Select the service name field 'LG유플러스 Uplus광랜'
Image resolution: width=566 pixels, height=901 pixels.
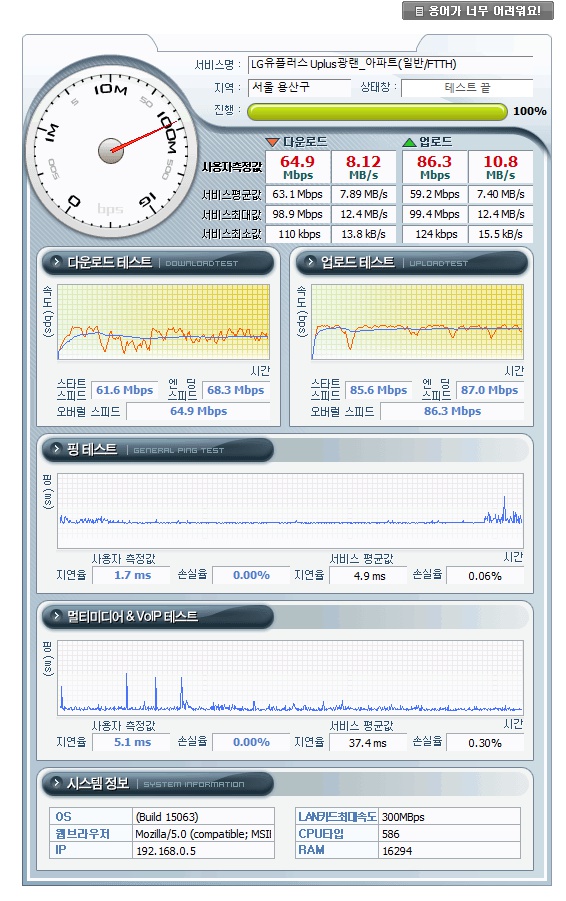(391, 64)
